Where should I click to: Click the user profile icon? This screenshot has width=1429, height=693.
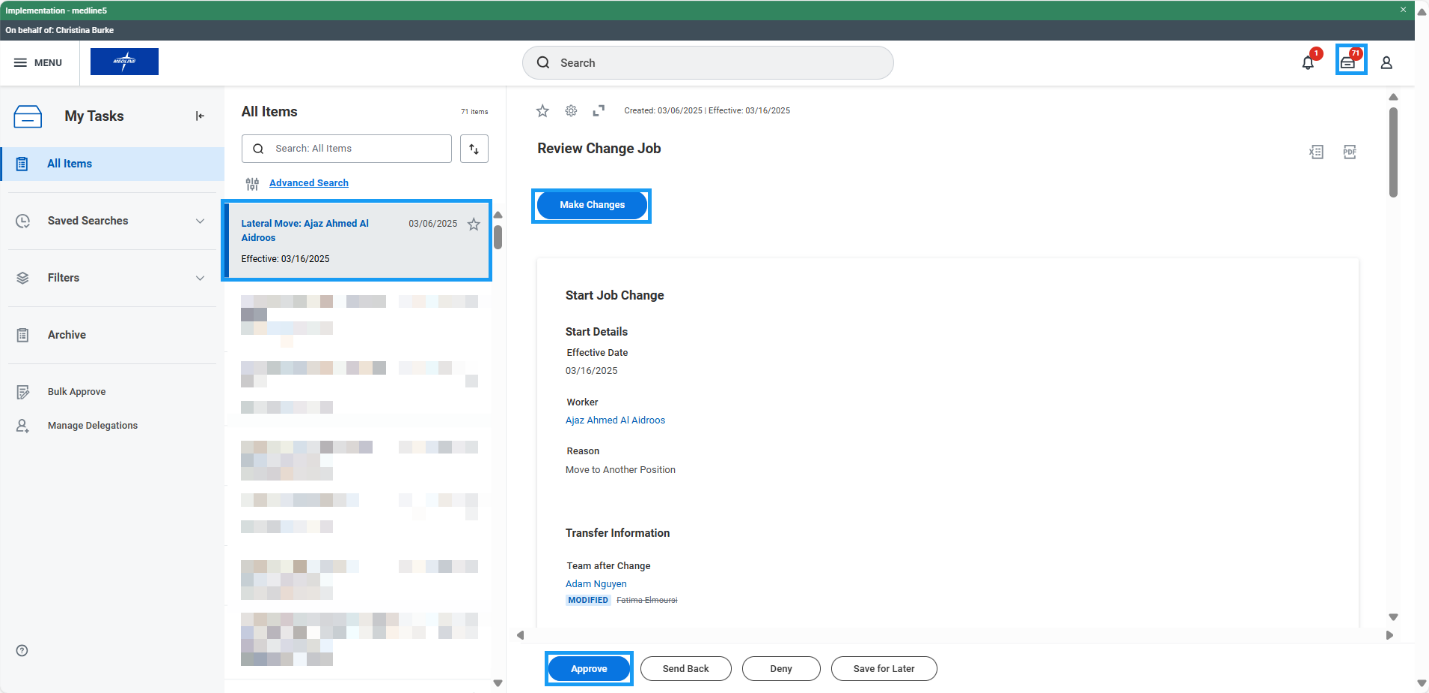(1386, 63)
